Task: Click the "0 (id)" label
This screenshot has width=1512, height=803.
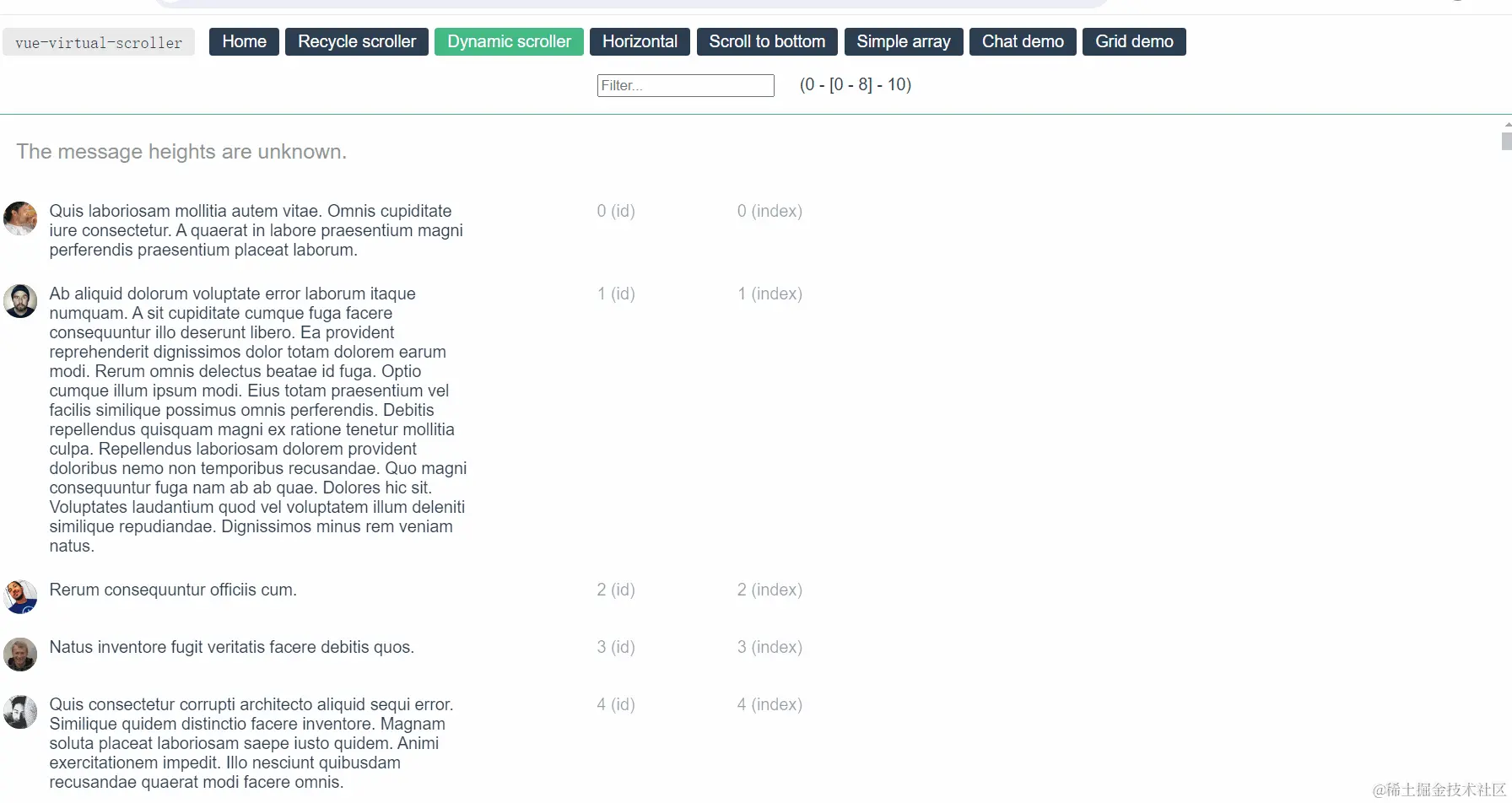Action: pos(616,211)
